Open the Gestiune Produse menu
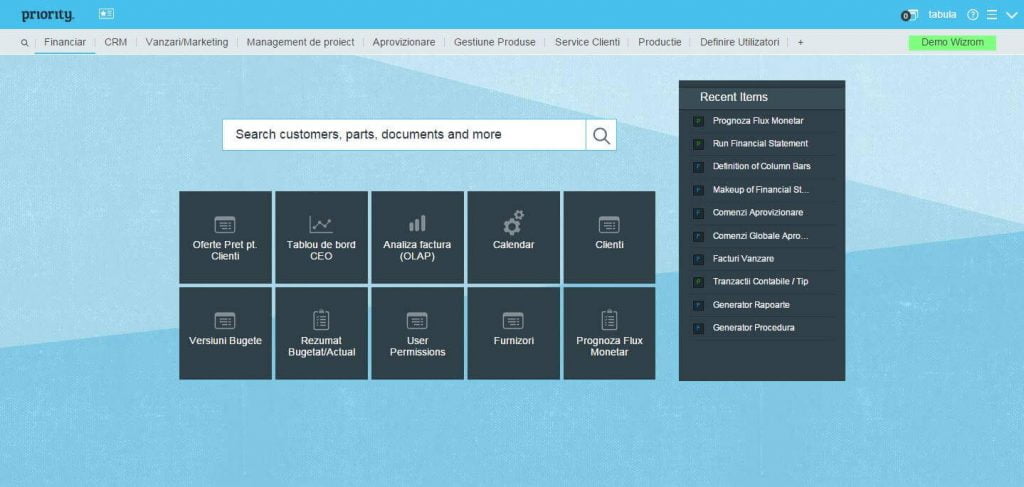 (x=494, y=42)
